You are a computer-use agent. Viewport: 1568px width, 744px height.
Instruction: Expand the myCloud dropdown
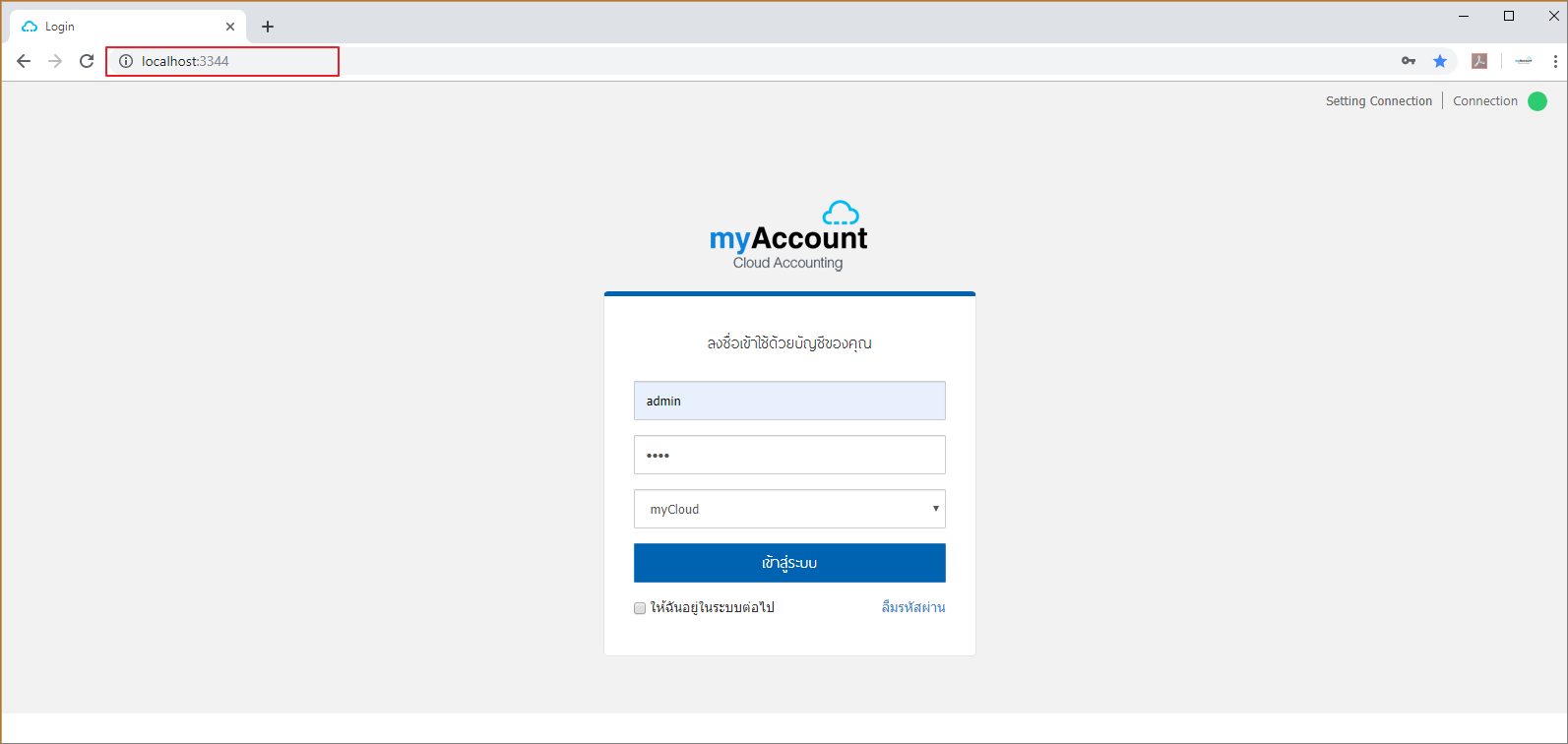point(789,509)
